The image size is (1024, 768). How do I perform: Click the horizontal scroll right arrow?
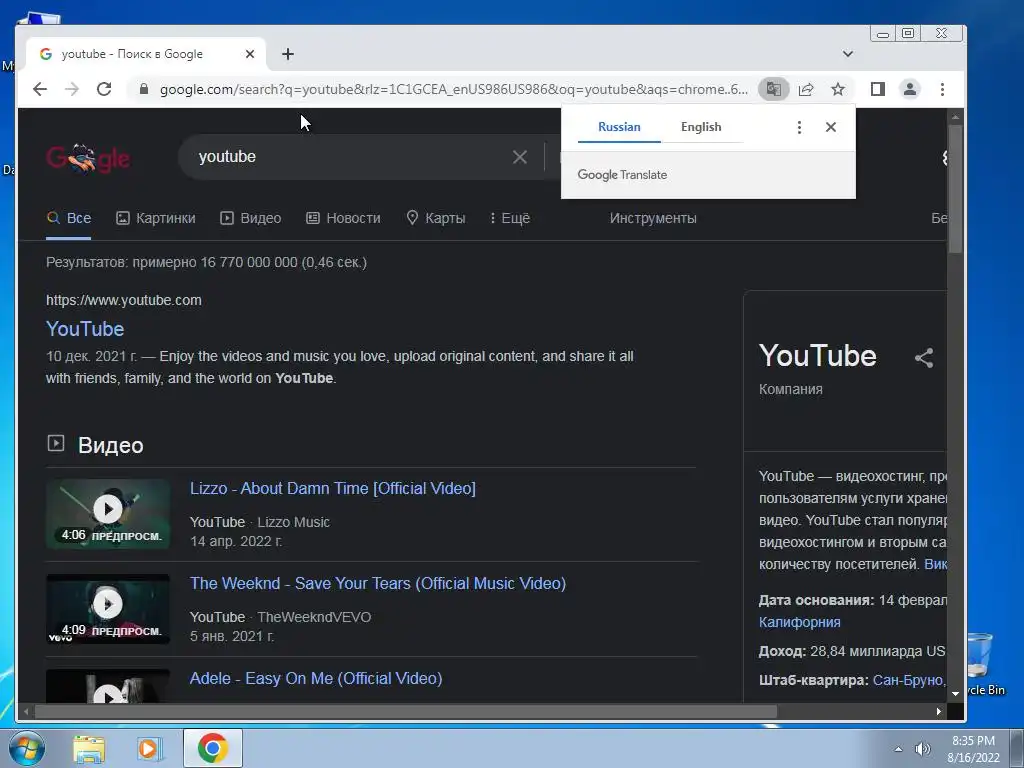[938, 711]
